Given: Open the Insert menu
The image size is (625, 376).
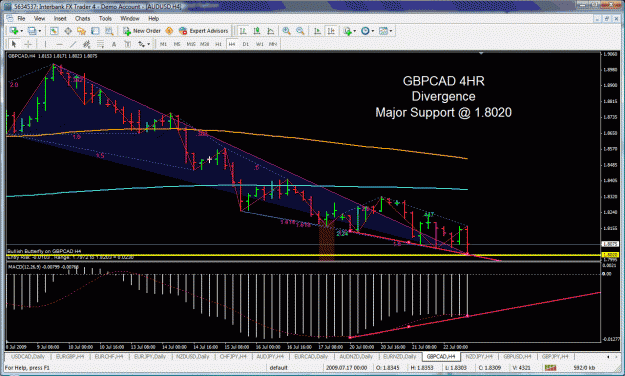Looking at the screenshot, I should [x=60, y=18].
